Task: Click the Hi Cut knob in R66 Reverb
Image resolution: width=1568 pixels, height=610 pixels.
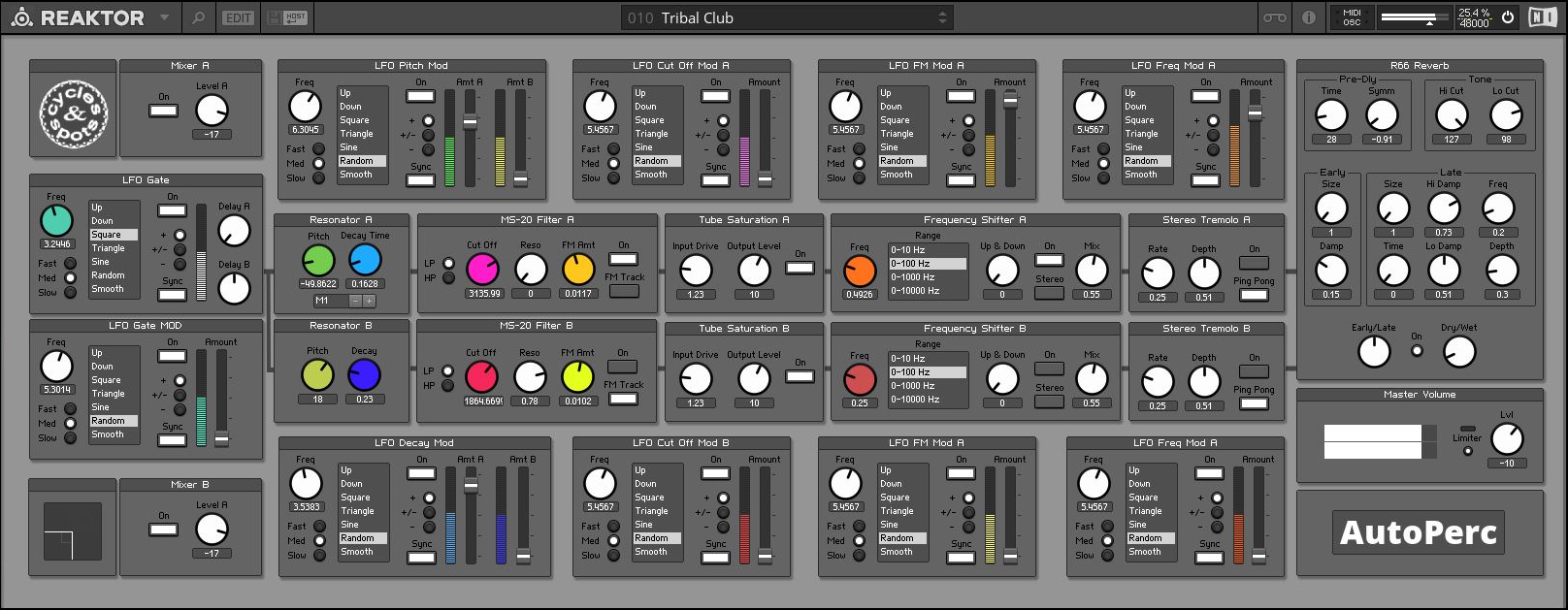Action: [x=1452, y=115]
